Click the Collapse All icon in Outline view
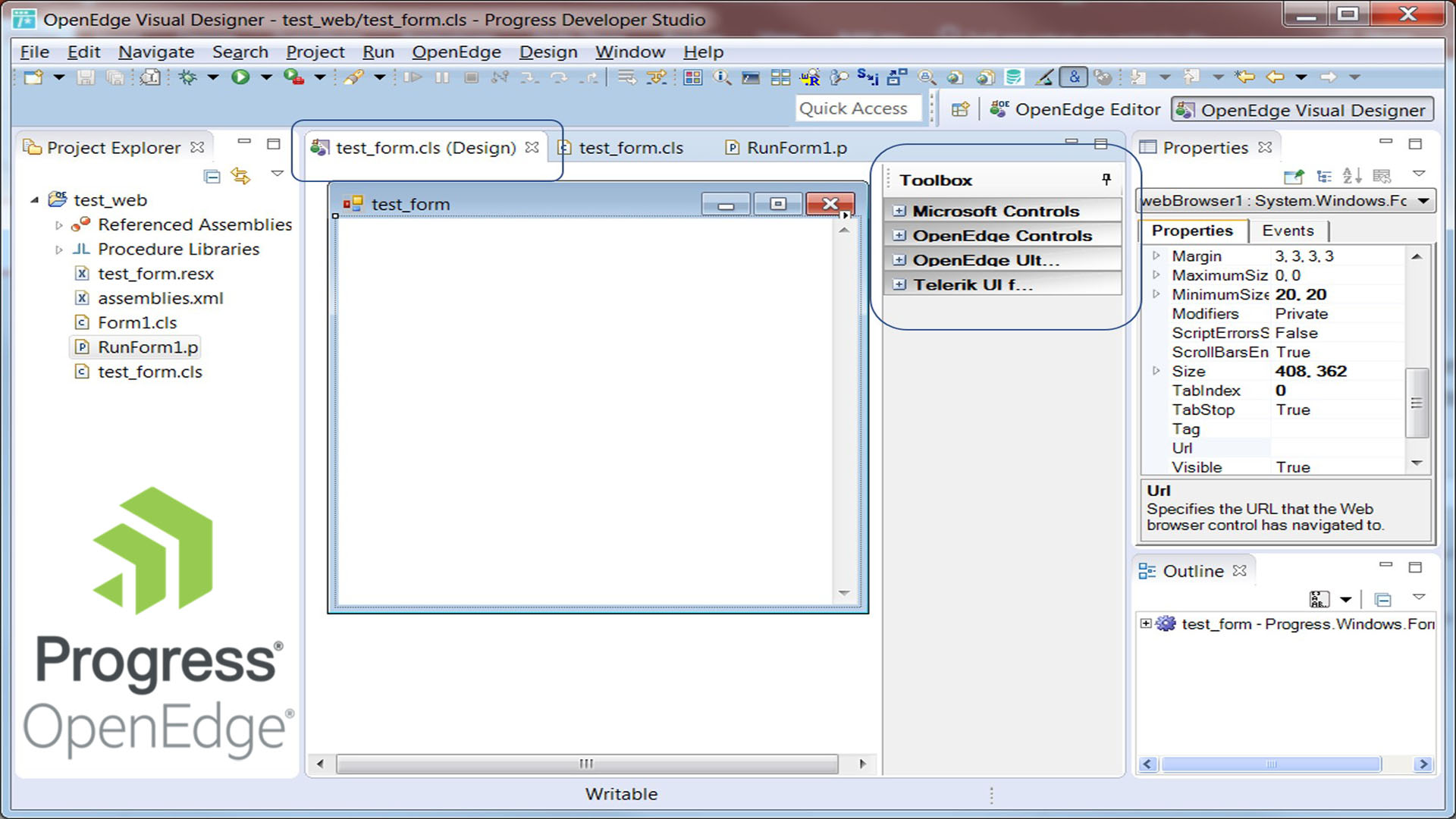 pos(1382,601)
